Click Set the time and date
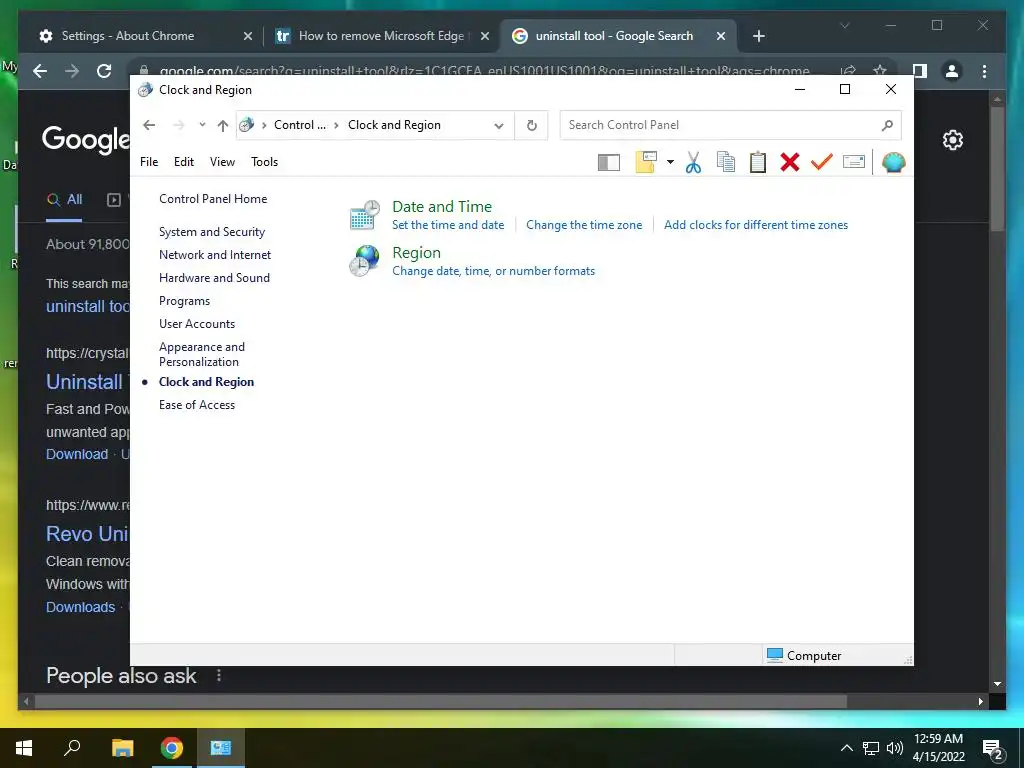The width and height of the screenshot is (1024, 768). click(448, 225)
